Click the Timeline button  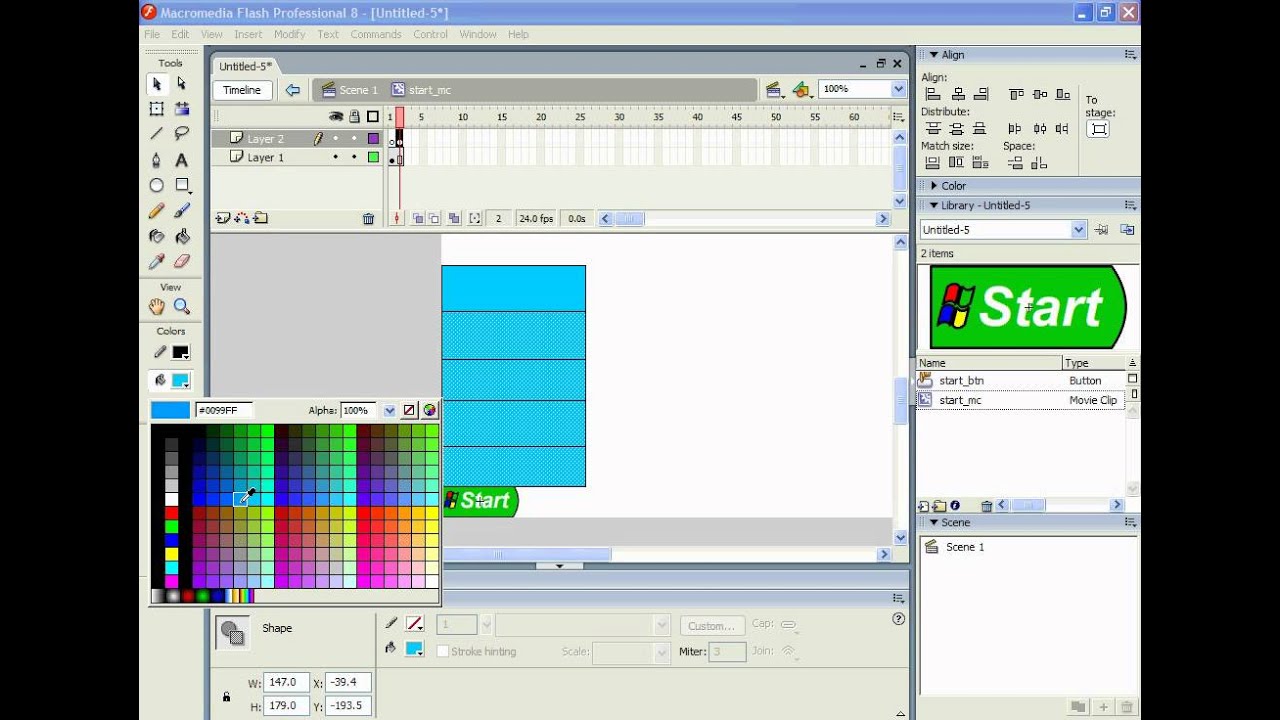coord(241,90)
